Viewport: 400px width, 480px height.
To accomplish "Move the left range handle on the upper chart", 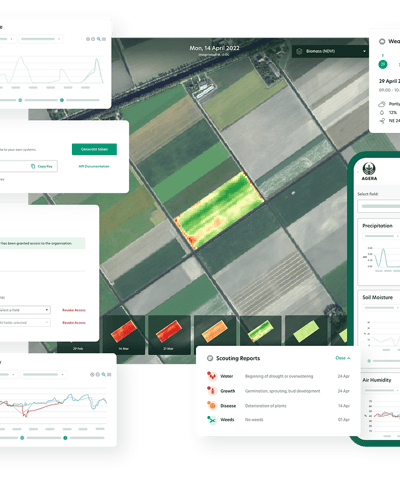I will point(20,100).
